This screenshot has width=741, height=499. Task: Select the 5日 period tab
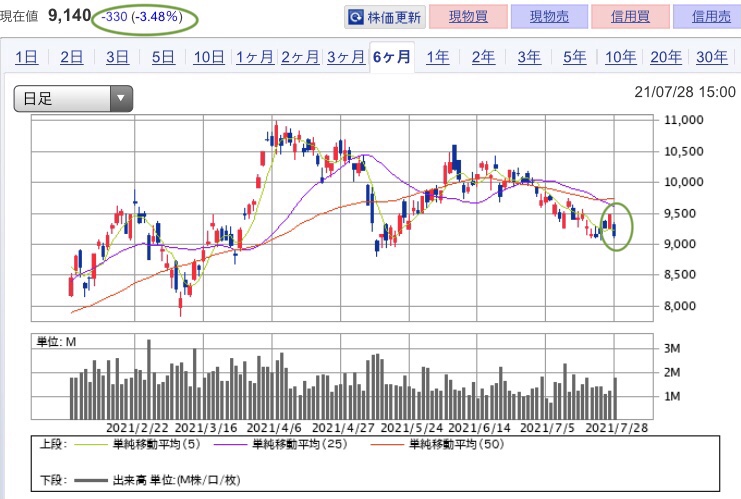(x=163, y=57)
